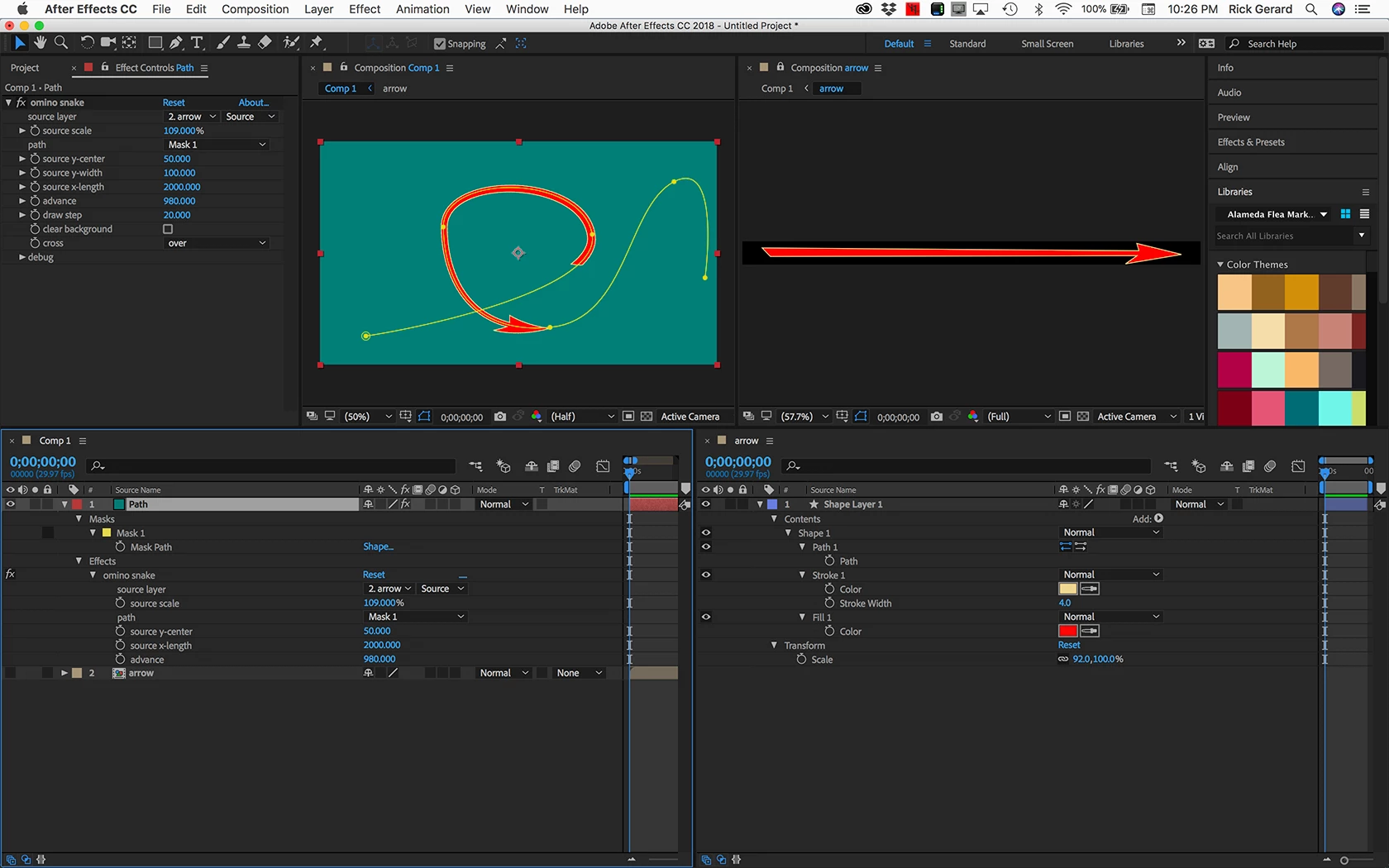Screen dimensions: 1389x868
Task: Open macOS Spotlight search
Action: 1311,9
